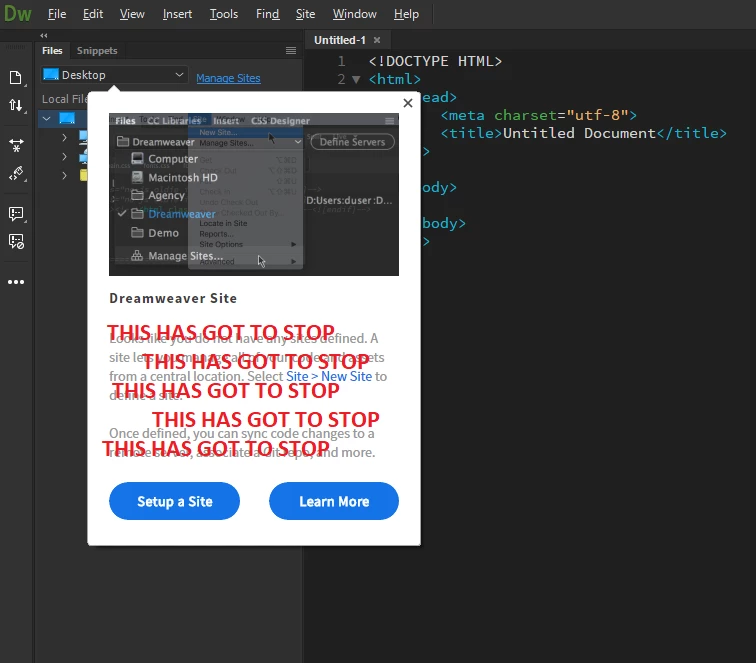Open the Desktop site dropdown
This screenshot has height=663, width=756.
pos(114,75)
